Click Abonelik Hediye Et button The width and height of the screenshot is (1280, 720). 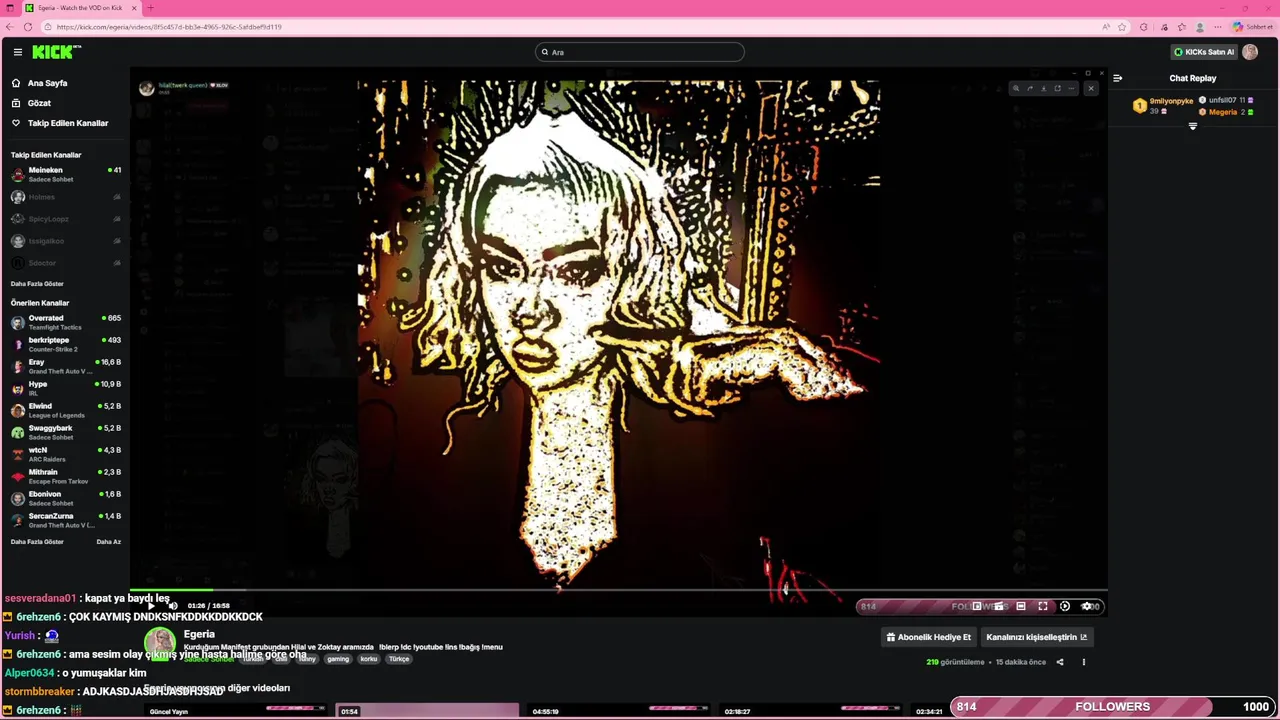coord(928,637)
